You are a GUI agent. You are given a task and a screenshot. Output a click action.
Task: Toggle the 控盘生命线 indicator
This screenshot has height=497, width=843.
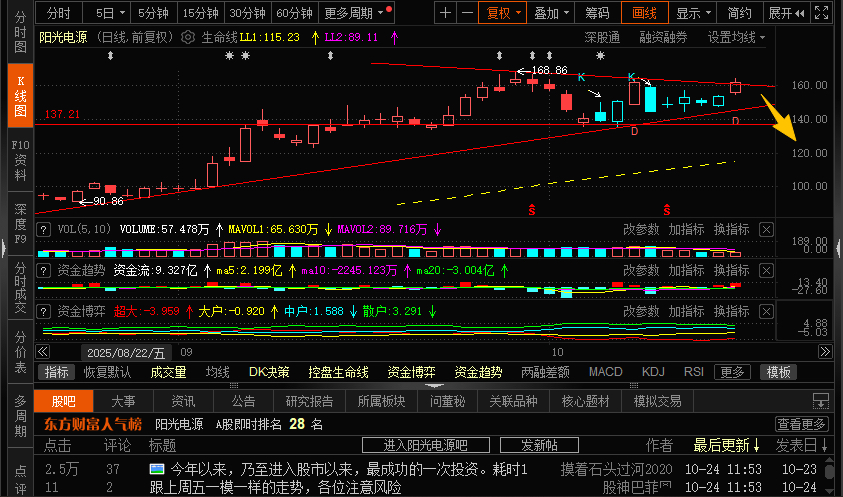click(338, 372)
